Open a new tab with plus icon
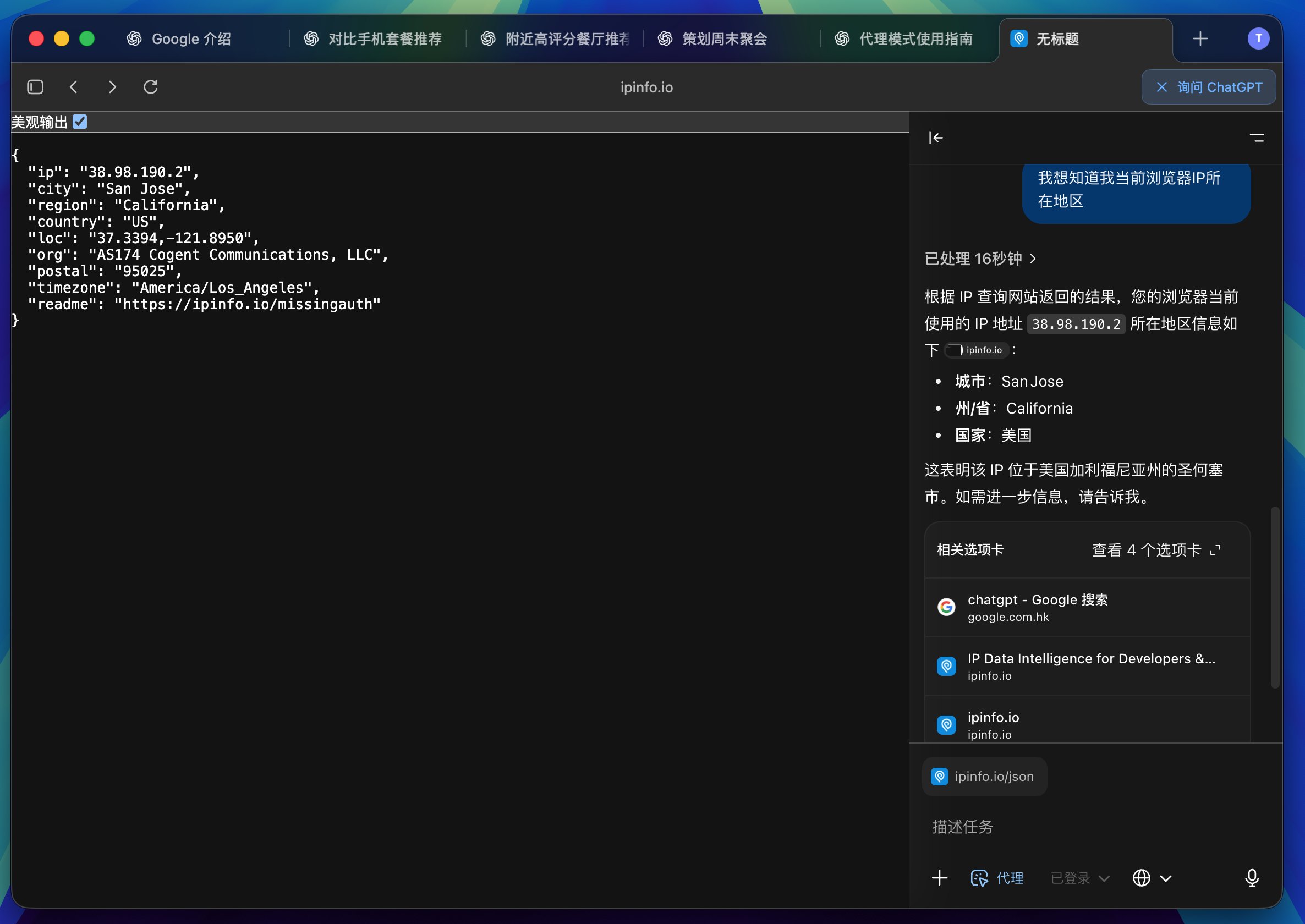 (x=1200, y=38)
